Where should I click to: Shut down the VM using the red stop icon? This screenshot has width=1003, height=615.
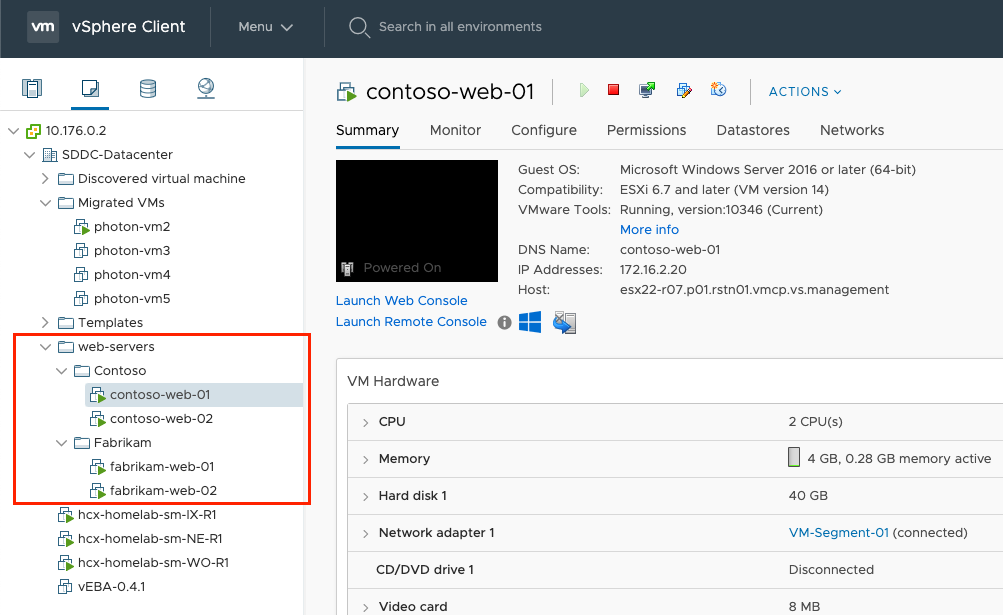(x=611, y=90)
